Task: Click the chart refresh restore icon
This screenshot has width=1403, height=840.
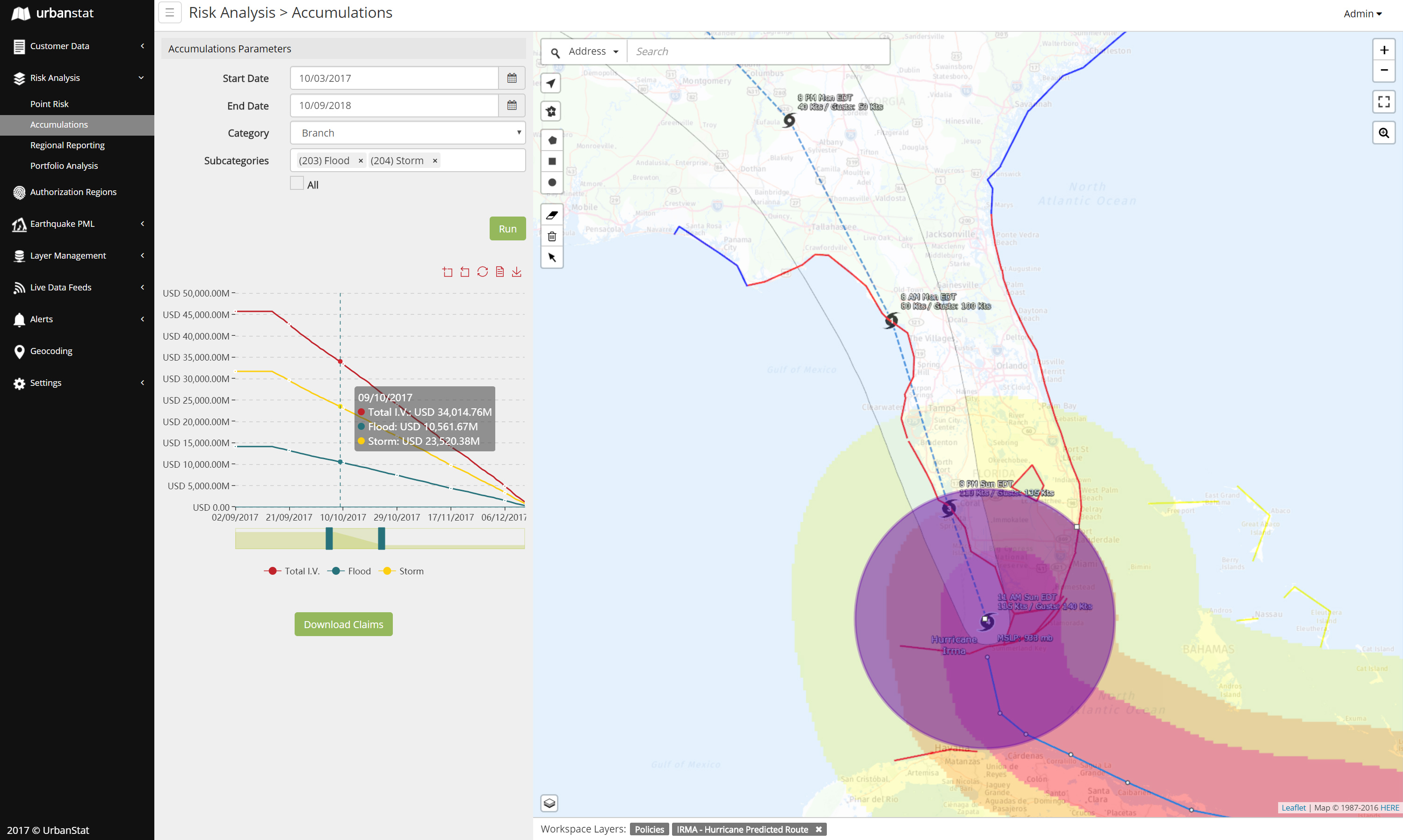Action: tap(482, 272)
